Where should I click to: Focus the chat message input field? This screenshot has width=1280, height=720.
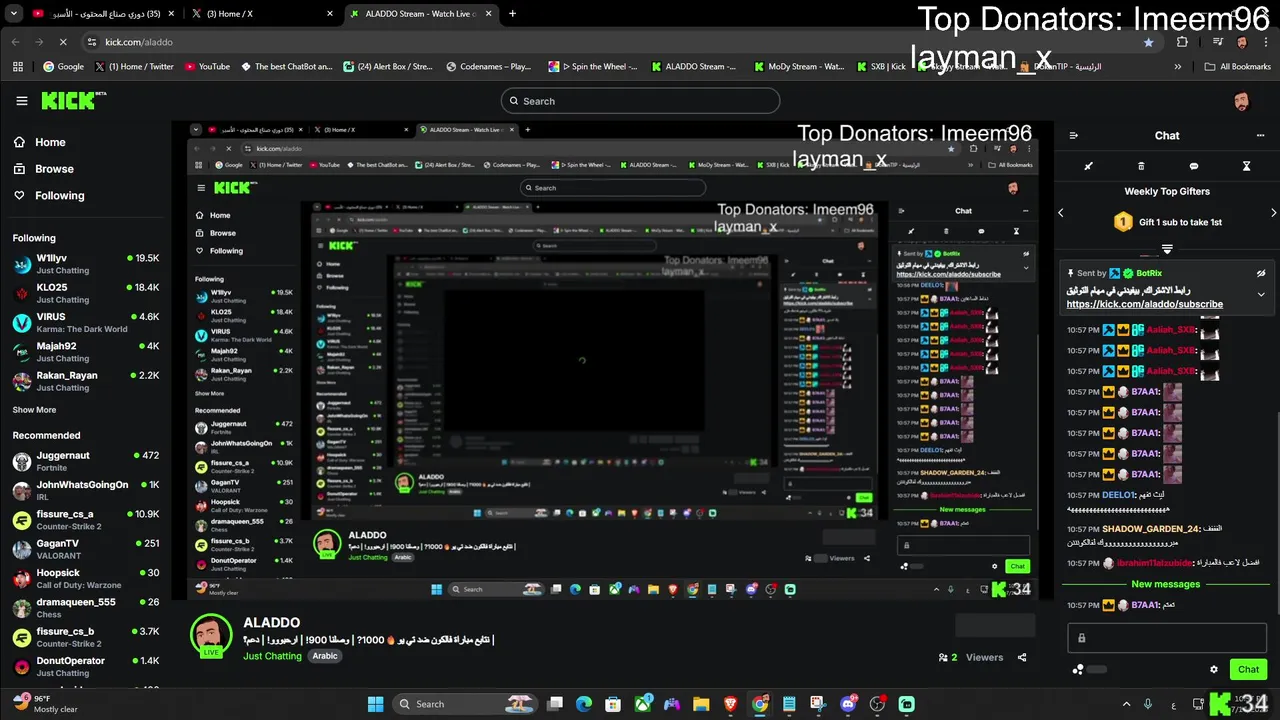[x=1165, y=638]
